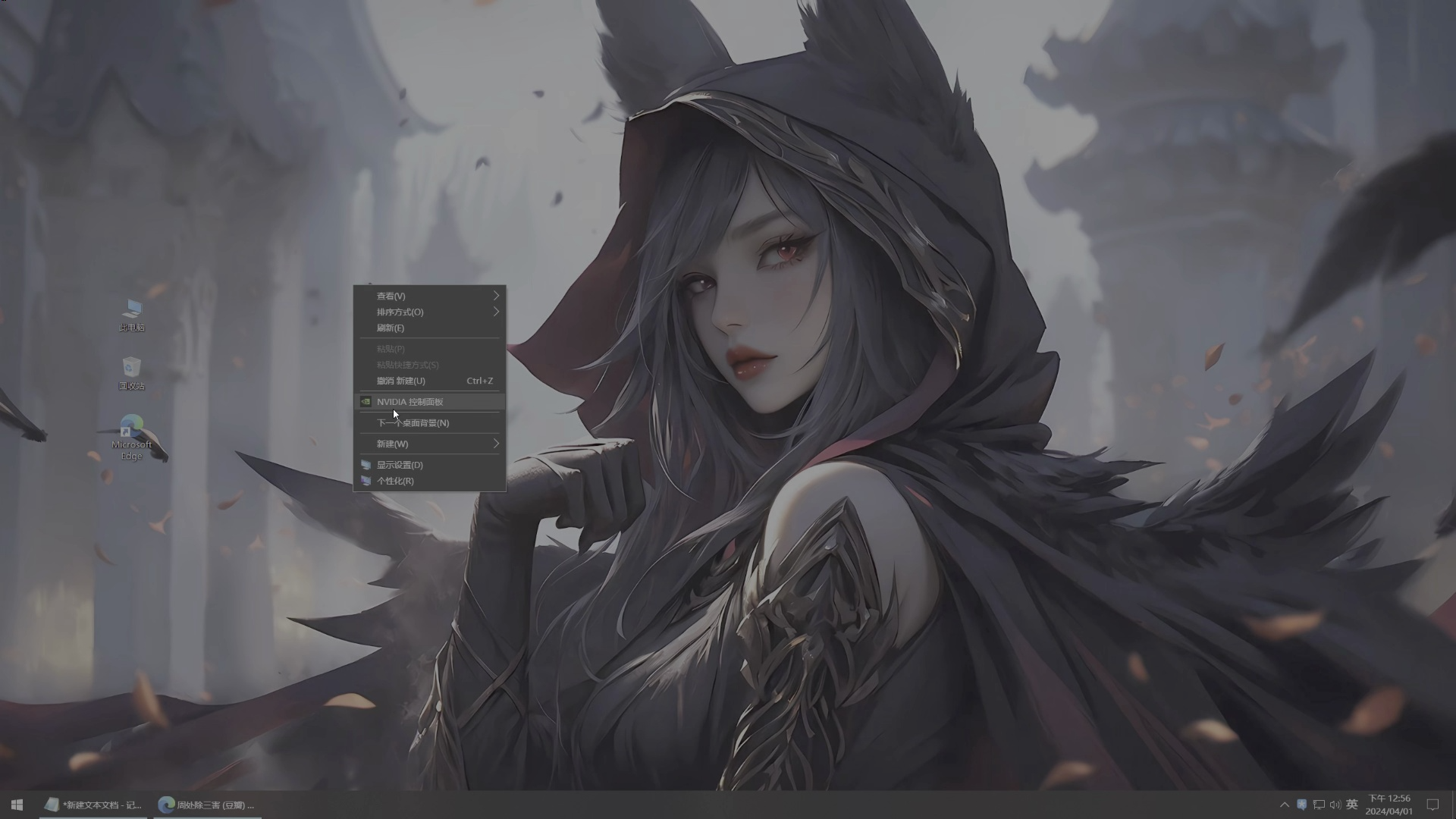Toggle the 英 input method indicator
The height and width of the screenshot is (819, 1456).
(x=1352, y=805)
